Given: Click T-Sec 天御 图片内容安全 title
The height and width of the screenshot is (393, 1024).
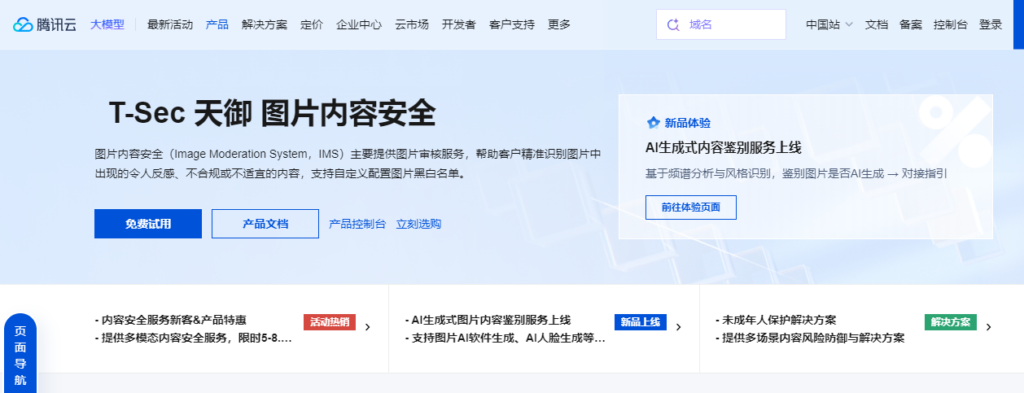Looking at the screenshot, I should (272, 114).
